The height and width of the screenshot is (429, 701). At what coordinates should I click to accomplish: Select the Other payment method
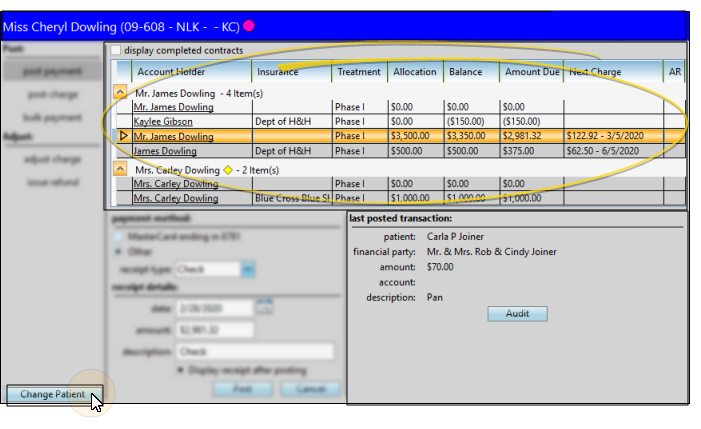[x=119, y=251]
